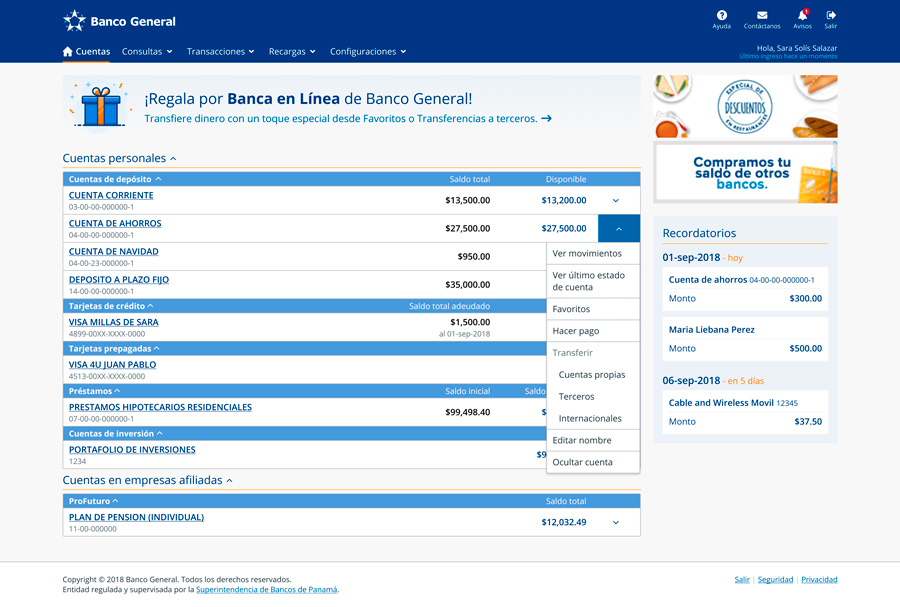Click the $12,032.49 pension balance
900x607 pixels.
click(564, 522)
